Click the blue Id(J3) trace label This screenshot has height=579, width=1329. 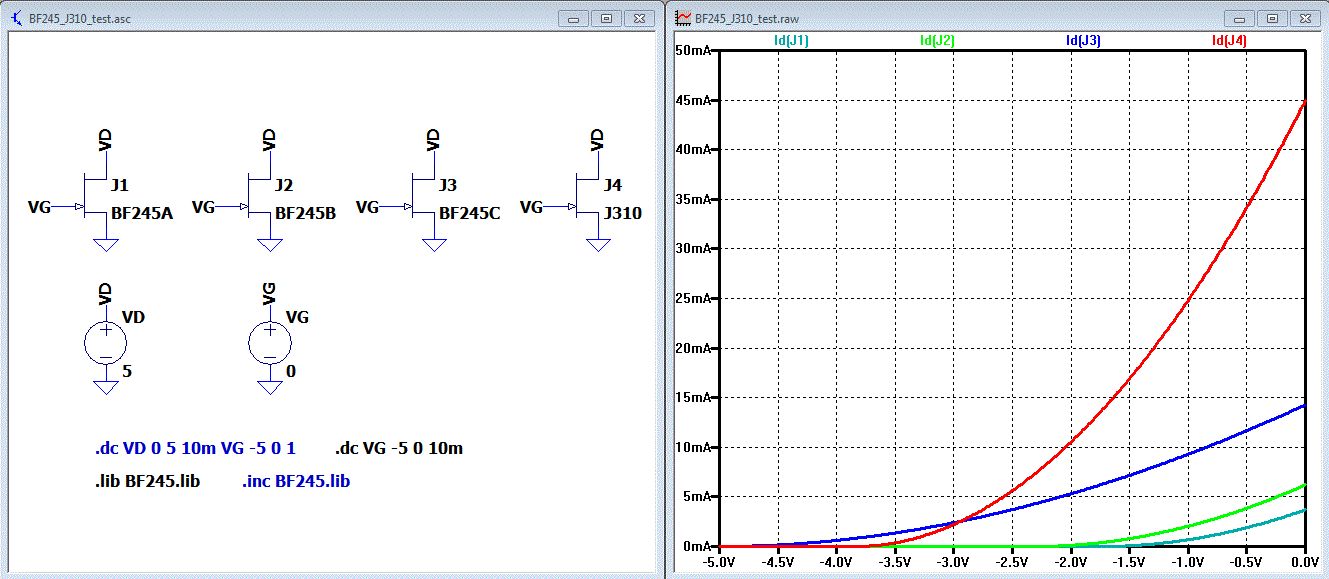[1083, 41]
